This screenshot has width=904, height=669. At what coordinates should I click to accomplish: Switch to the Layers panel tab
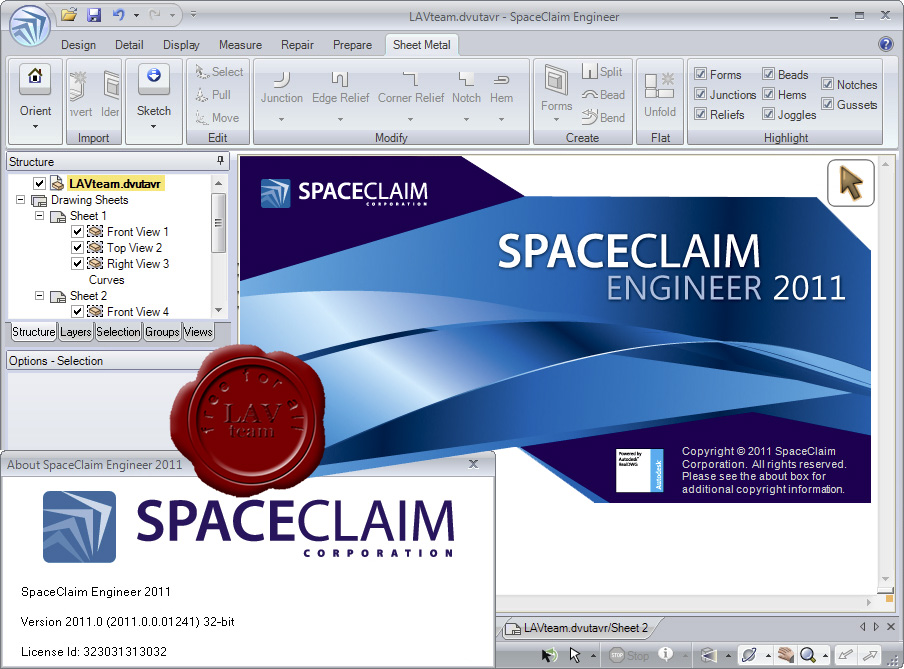(x=76, y=332)
